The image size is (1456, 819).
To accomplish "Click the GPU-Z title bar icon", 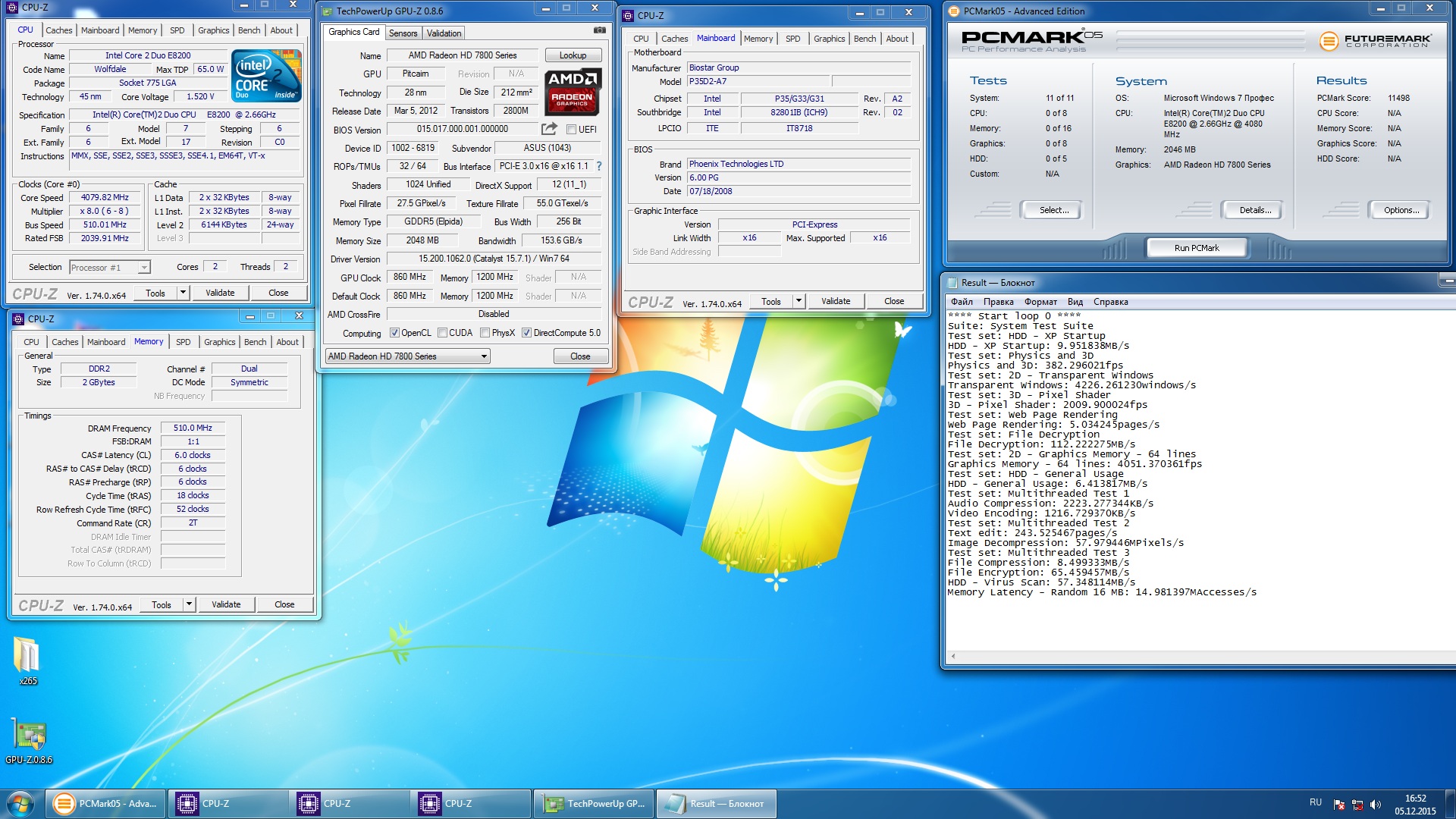I will tap(327, 11).
